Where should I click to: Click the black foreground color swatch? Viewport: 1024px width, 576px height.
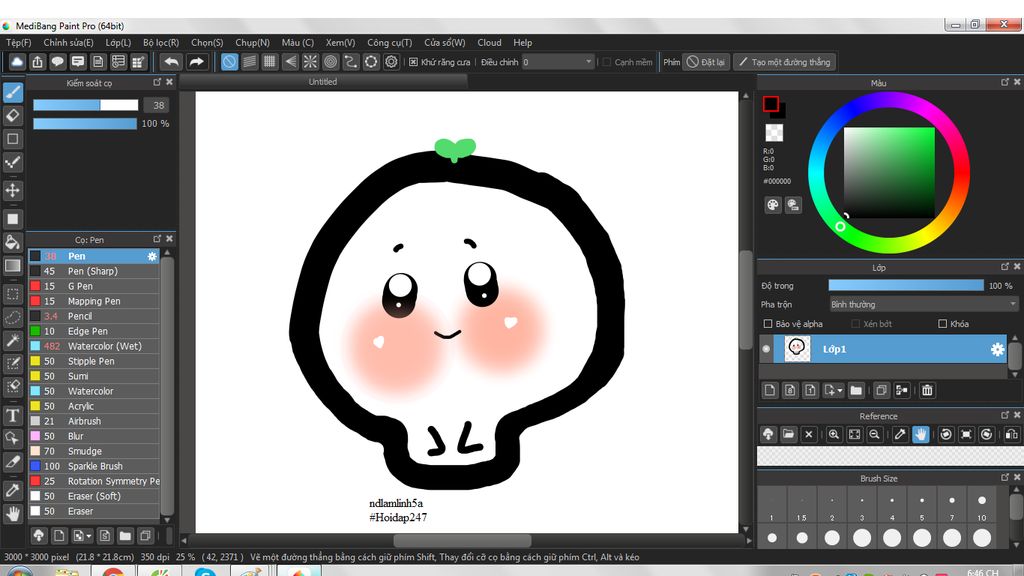[x=771, y=104]
